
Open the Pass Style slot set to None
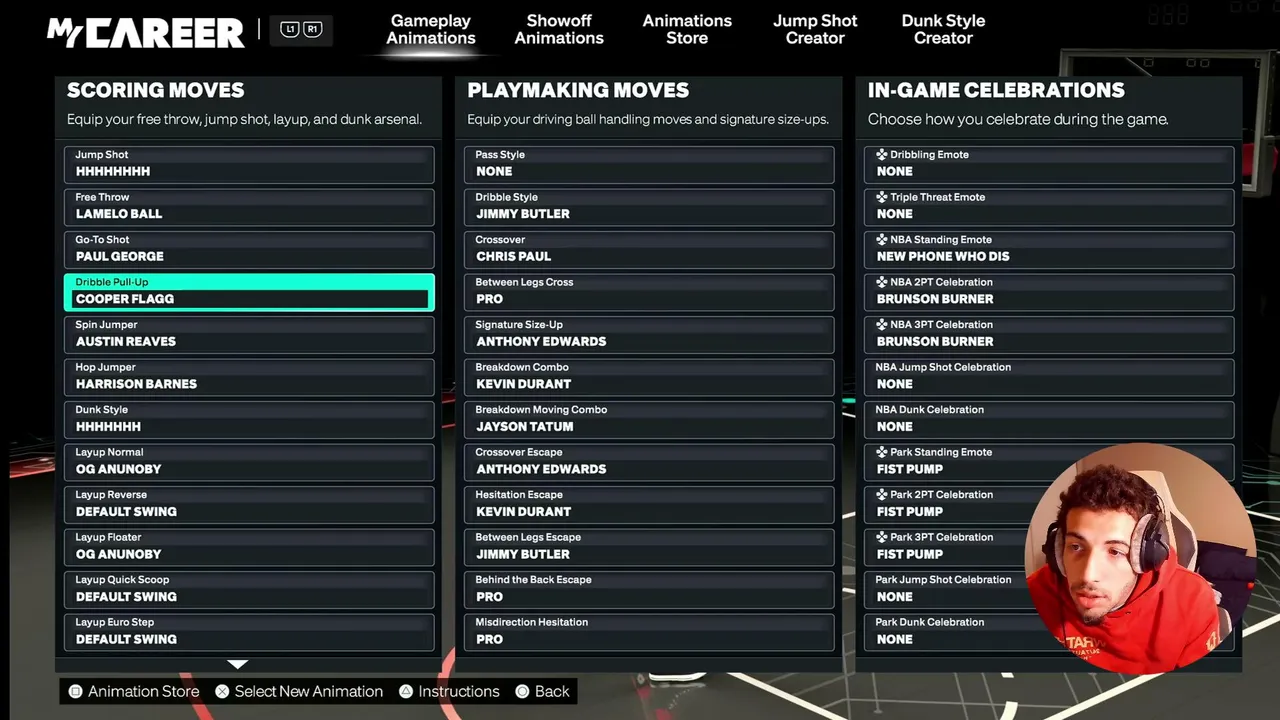point(649,165)
